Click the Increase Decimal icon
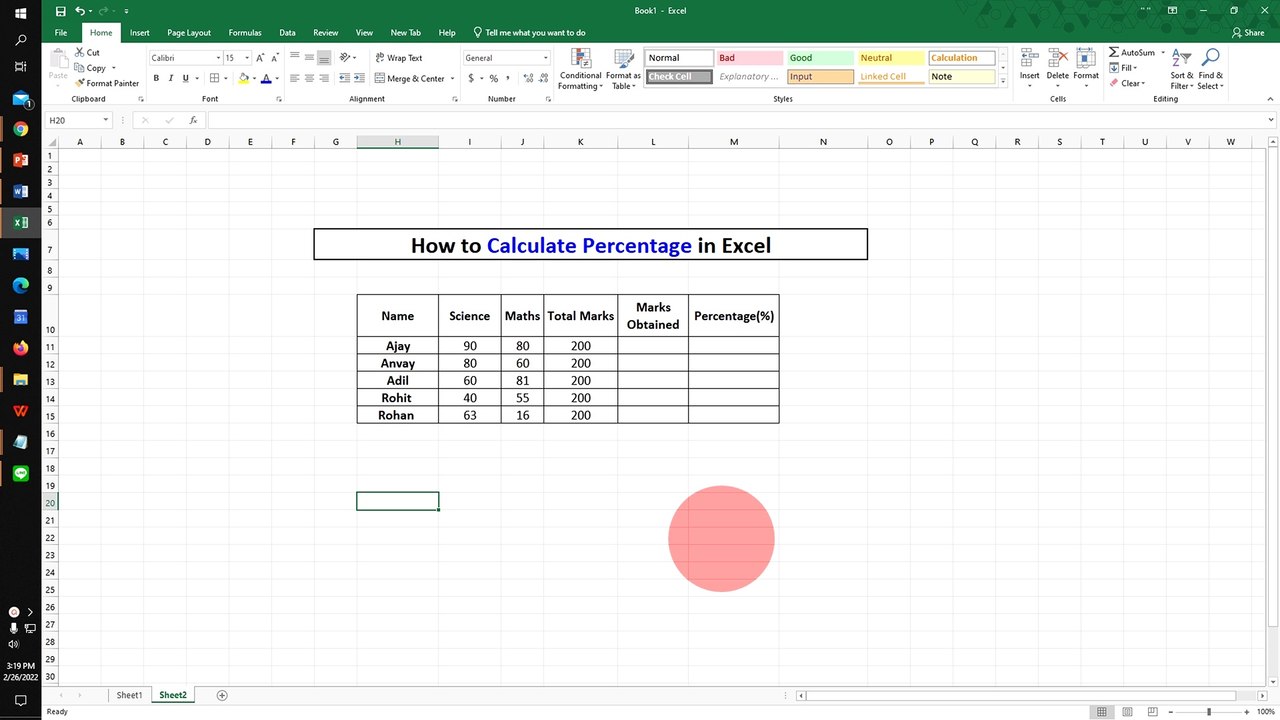Viewport: 1280px width, 720px height. point(527,79)
